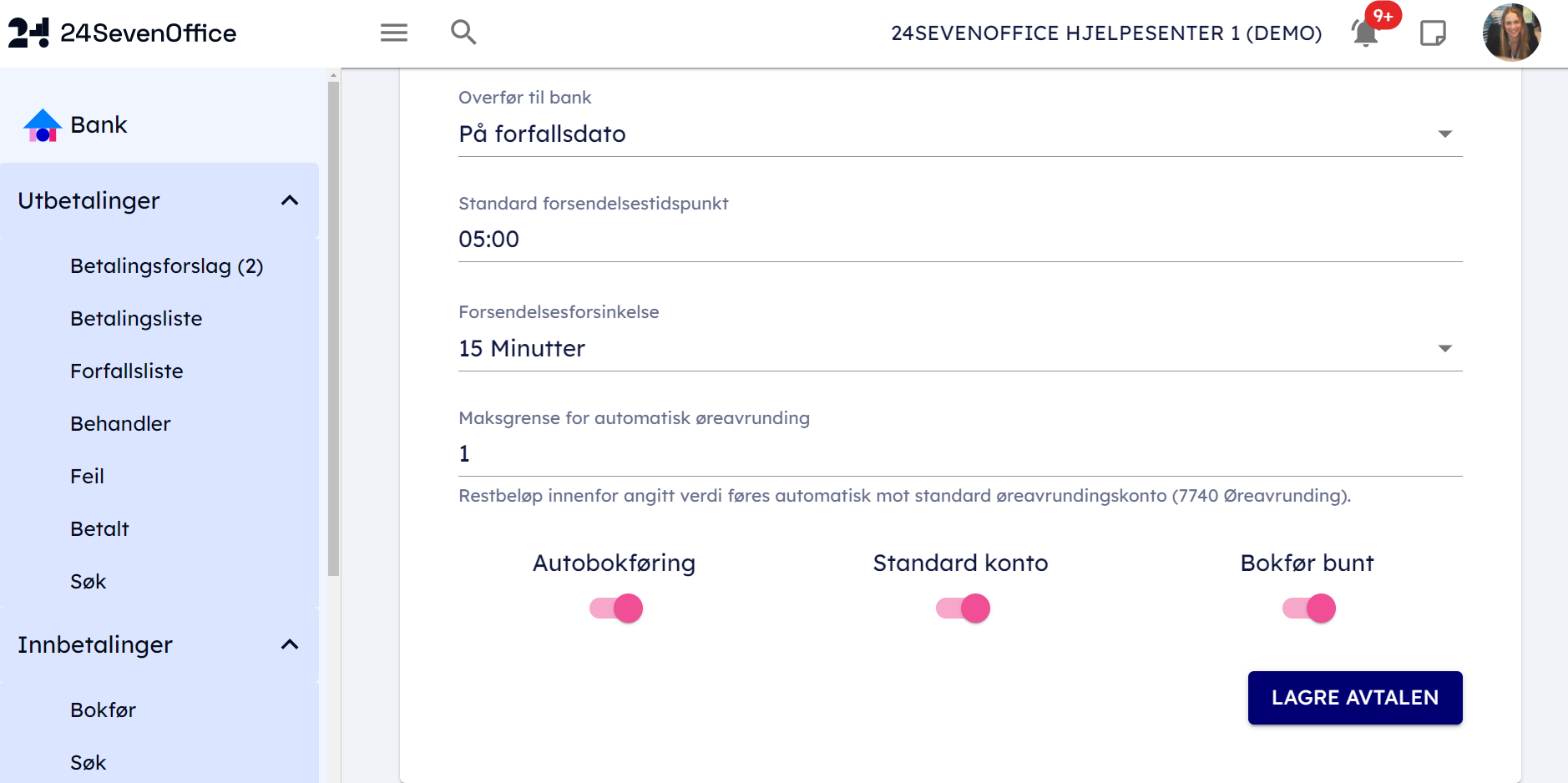The height and width of the screenshot is (783, 1568).
Task: Click the 24SevenOffice logo icon
Action: pos(28,33)
